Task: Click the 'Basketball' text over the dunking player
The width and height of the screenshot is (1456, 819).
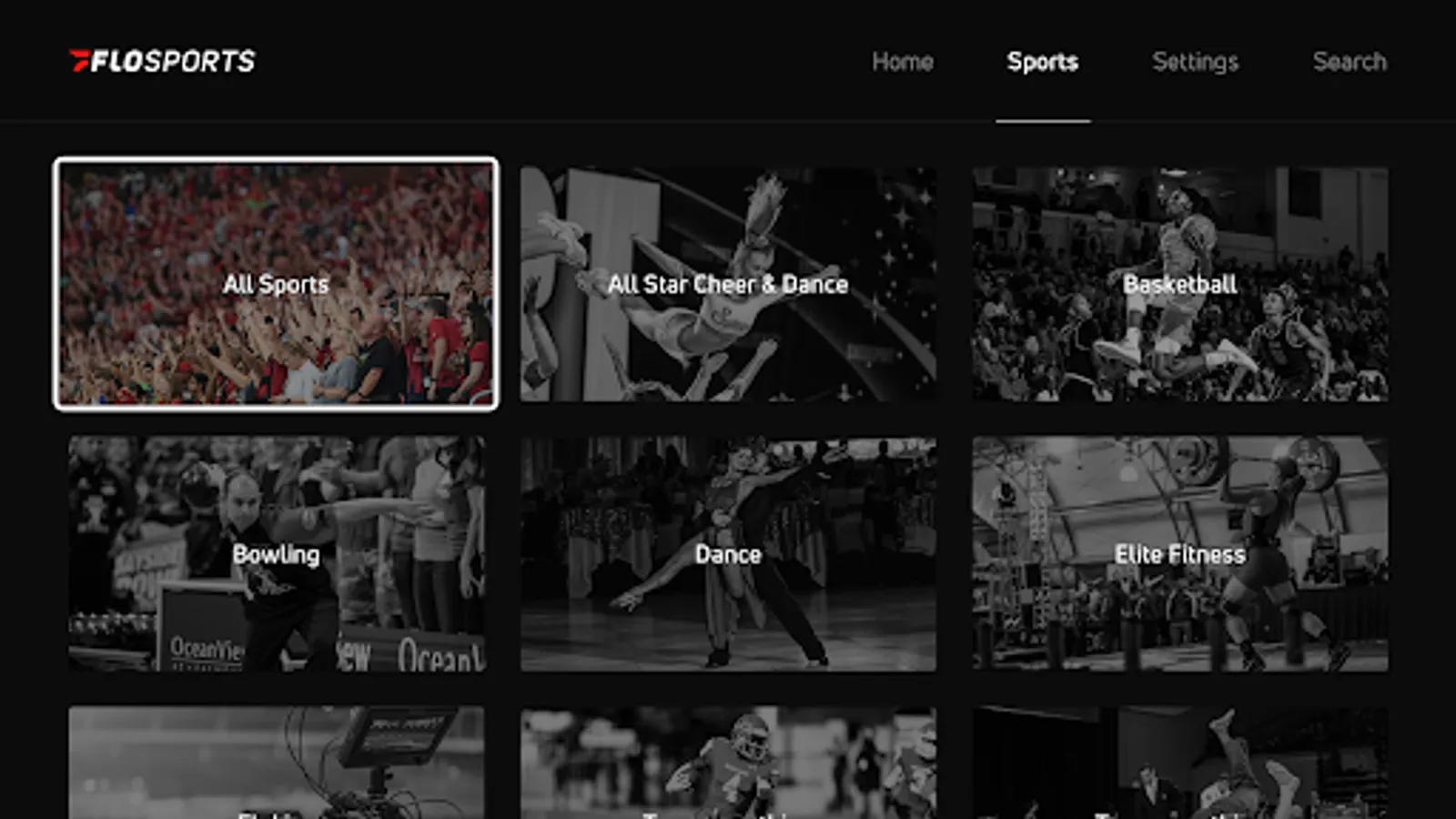Action: 1180,284
